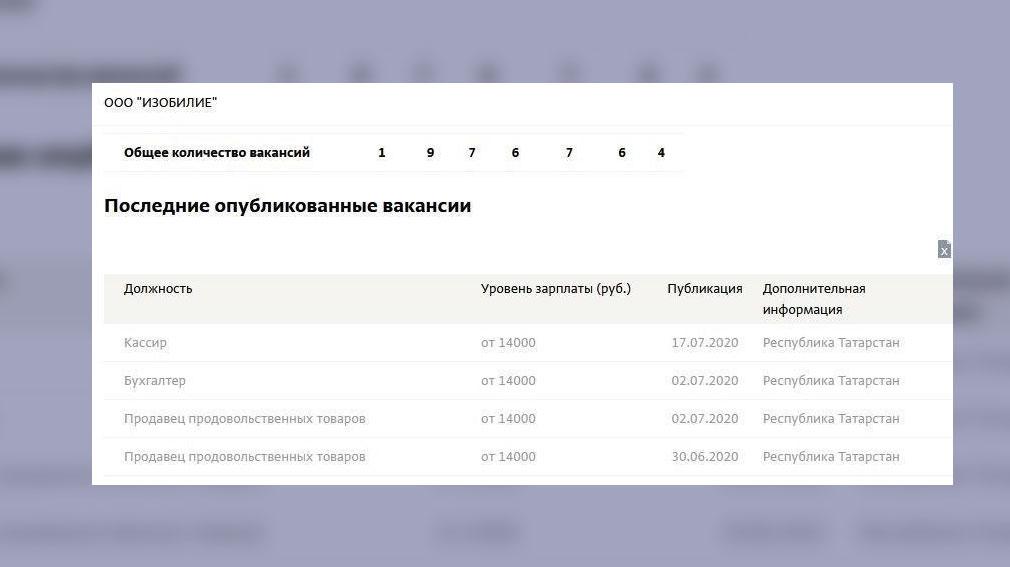Click salary "от 14000" in the Кассир row
Viewport: 1010px width, 567px height.
pos(508,343)
